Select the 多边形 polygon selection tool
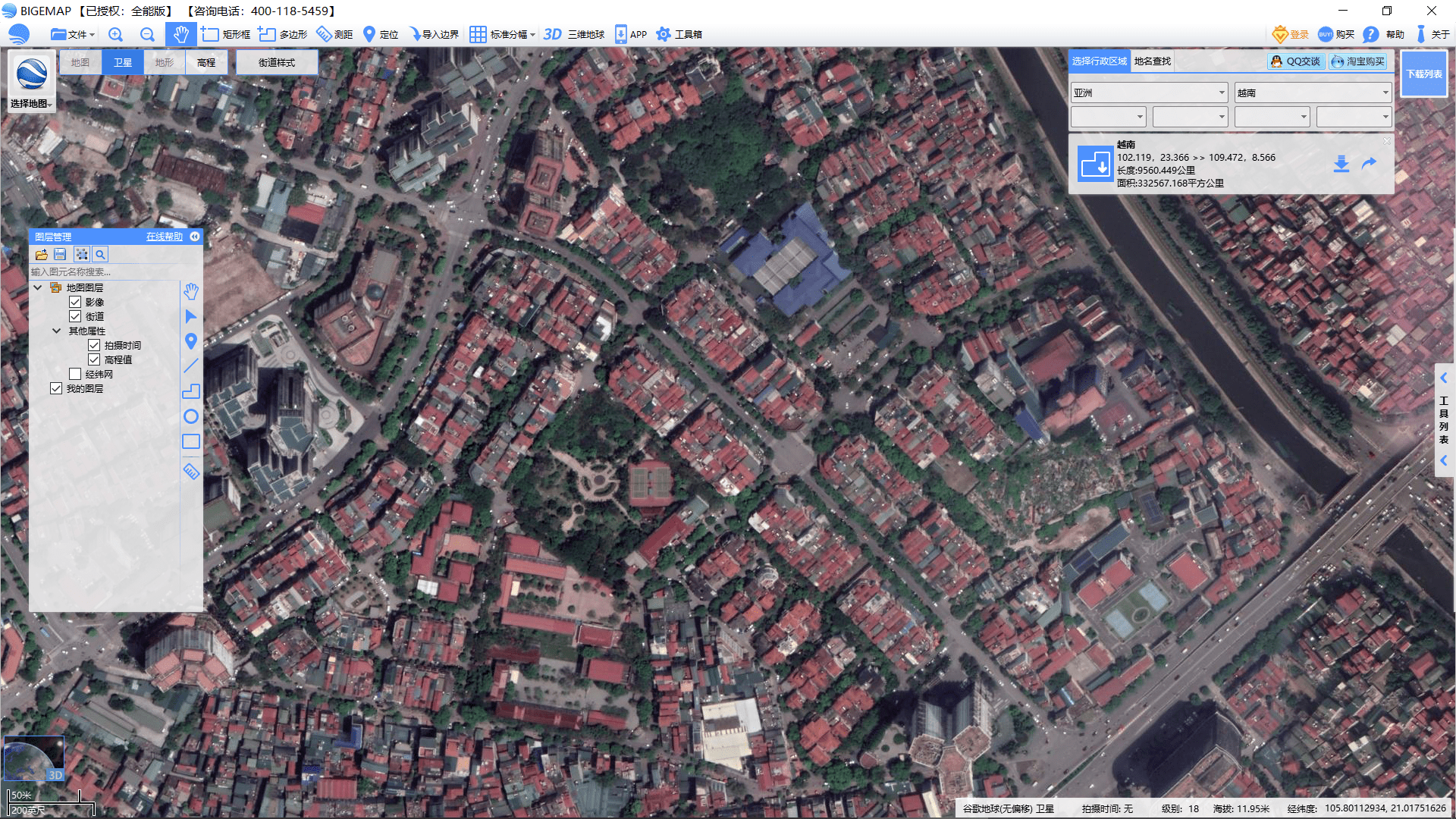This screenshot has width=1456, height=819. [x=283, y=34]
